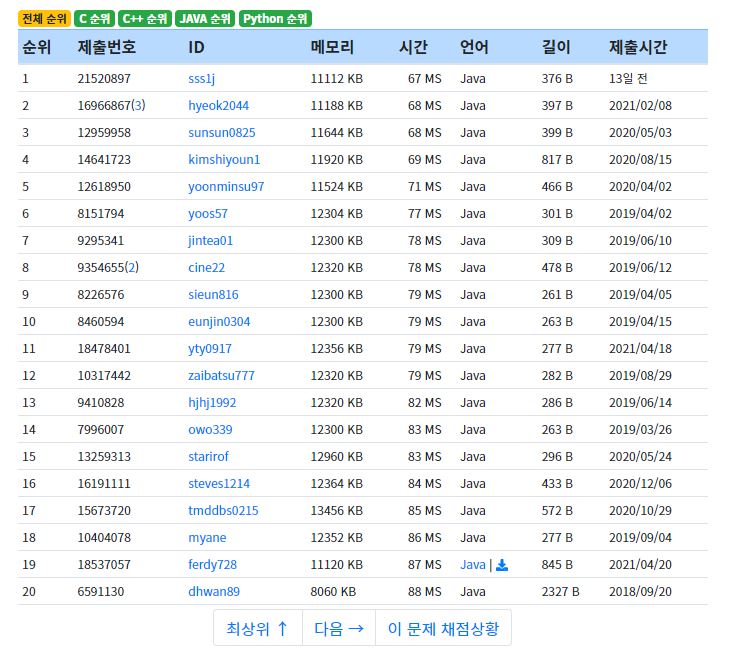Click memory value 13456 KB
Screen dimensions: 741x664
point(336,510)
